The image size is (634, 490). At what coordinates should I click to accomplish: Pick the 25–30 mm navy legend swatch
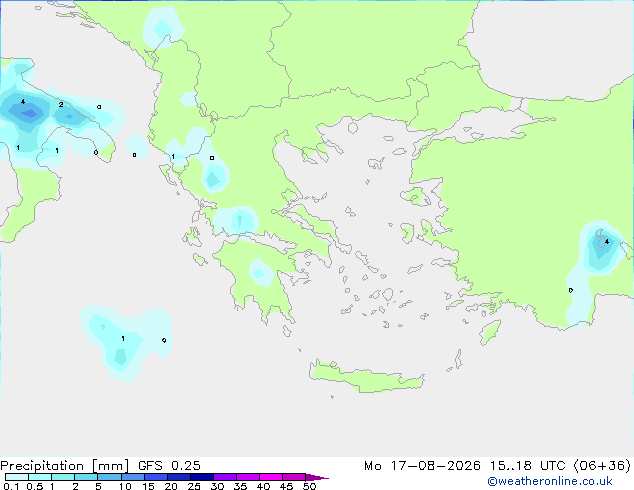click(x=202, y=477)
